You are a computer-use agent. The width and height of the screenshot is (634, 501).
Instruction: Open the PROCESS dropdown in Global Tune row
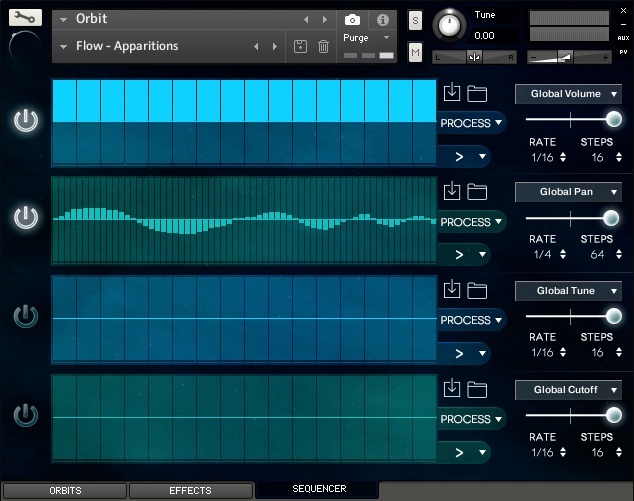tap(471, 321)
